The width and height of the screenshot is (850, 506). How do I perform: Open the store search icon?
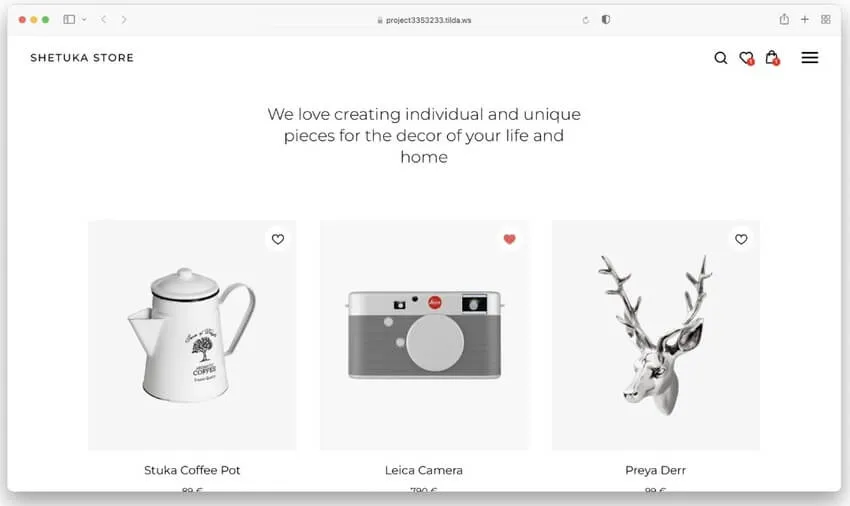coord(720,58)
